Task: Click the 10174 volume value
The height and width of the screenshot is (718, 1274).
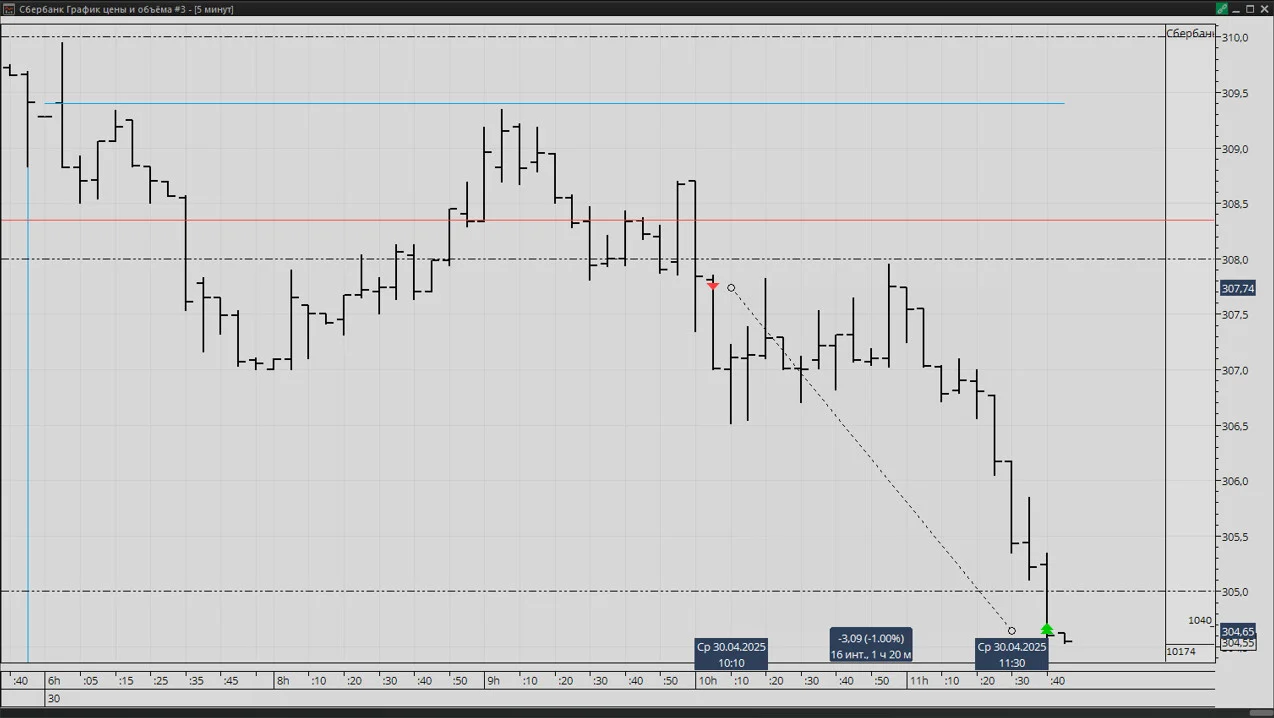Action: [x=1181, y=652]
